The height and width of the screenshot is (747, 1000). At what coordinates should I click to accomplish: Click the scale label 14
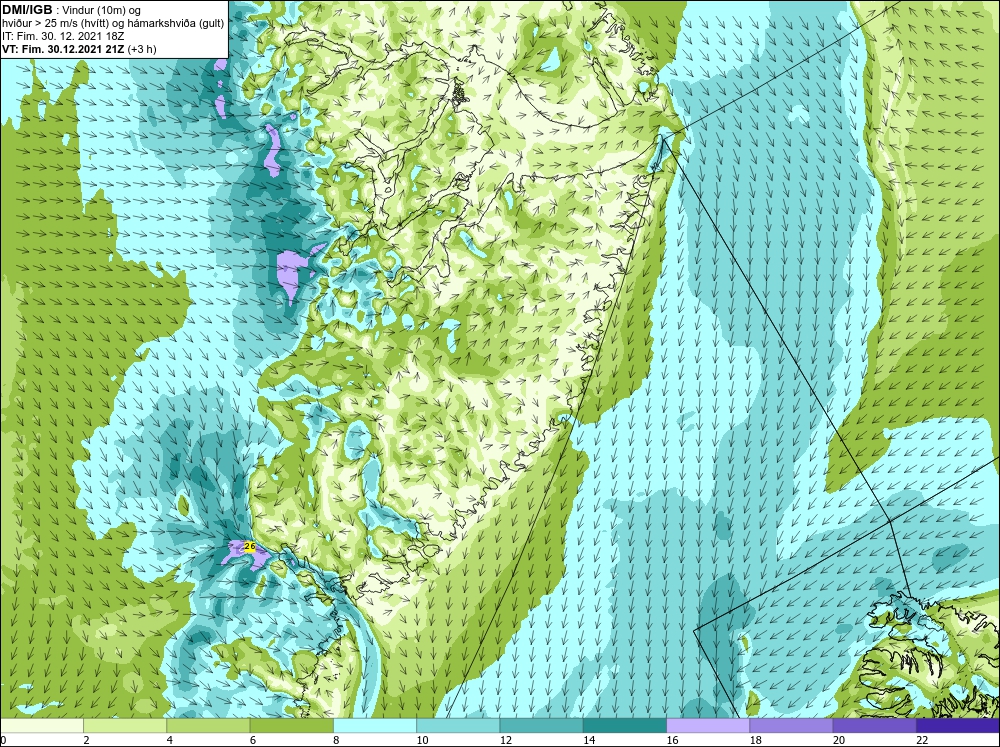[x=589, y=740]
